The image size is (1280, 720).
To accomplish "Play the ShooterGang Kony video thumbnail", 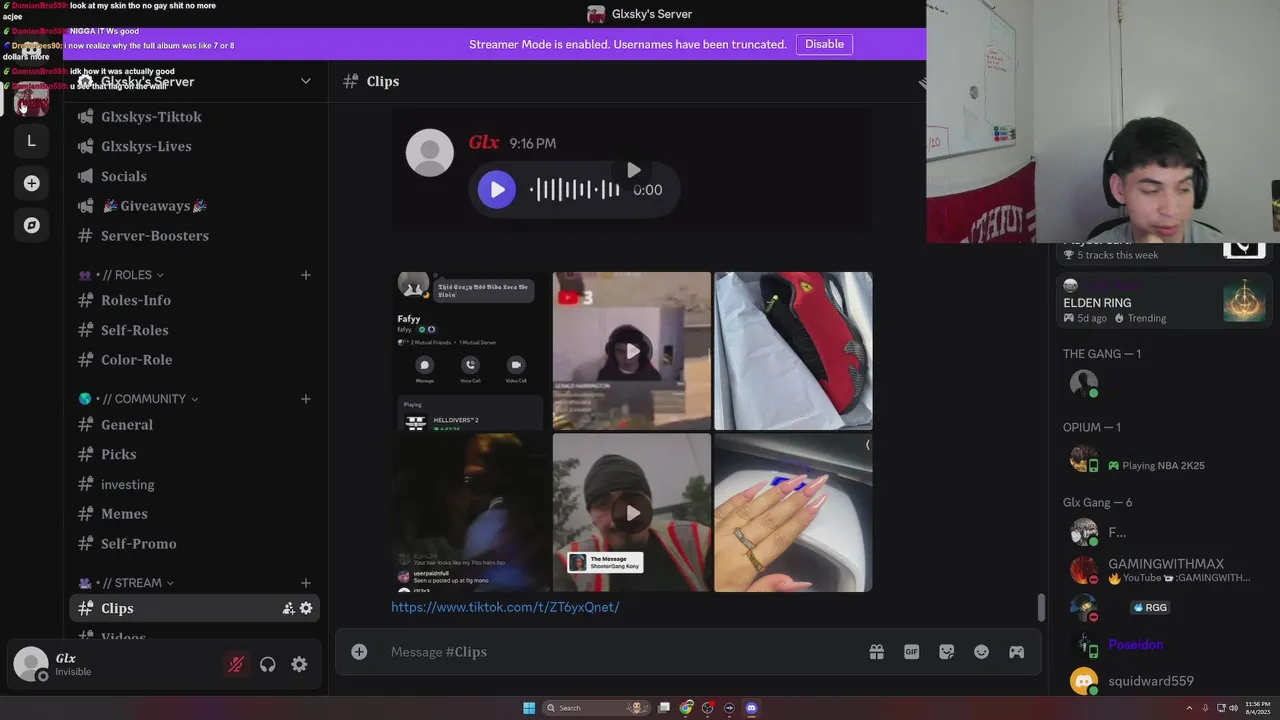I will [632, 513].
